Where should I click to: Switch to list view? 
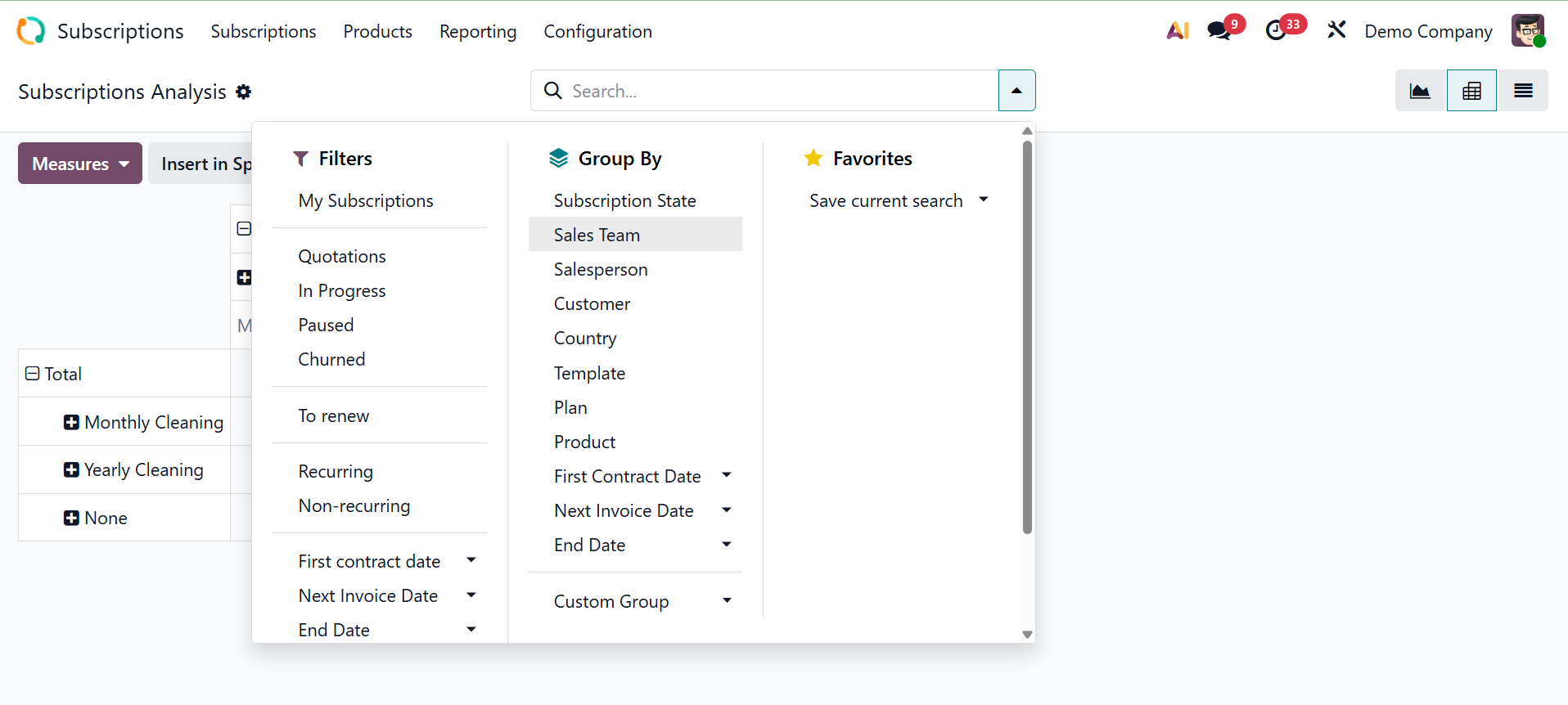(1523, 91)
